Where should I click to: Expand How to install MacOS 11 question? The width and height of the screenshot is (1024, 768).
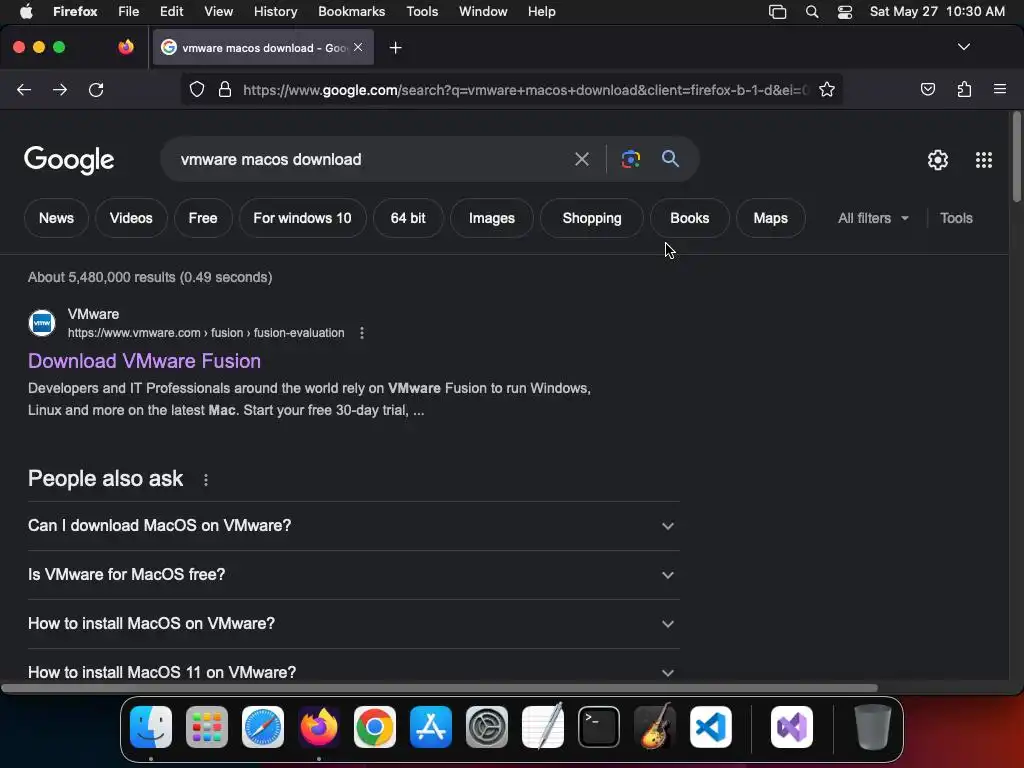coord(353,672)
